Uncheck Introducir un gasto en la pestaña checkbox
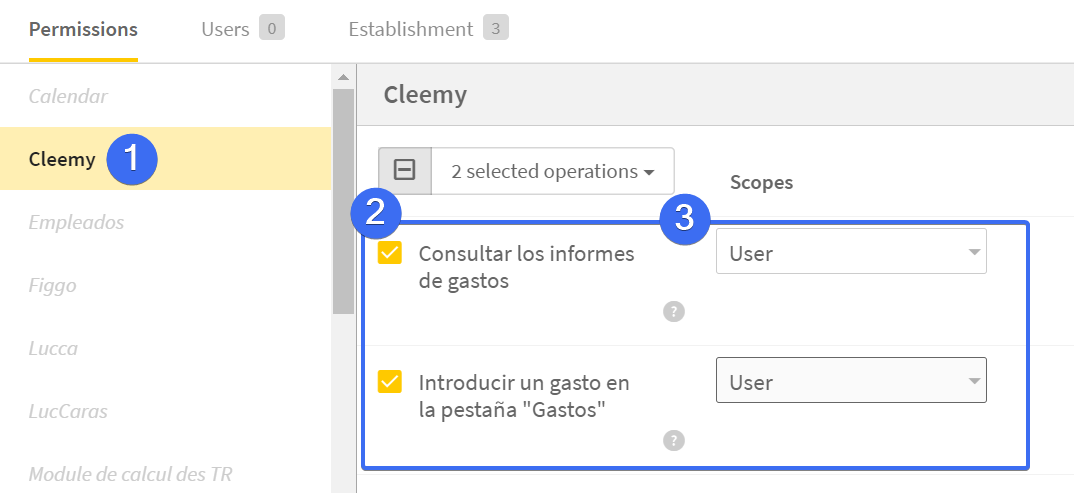1074x493 pixels. click(390, 381)
